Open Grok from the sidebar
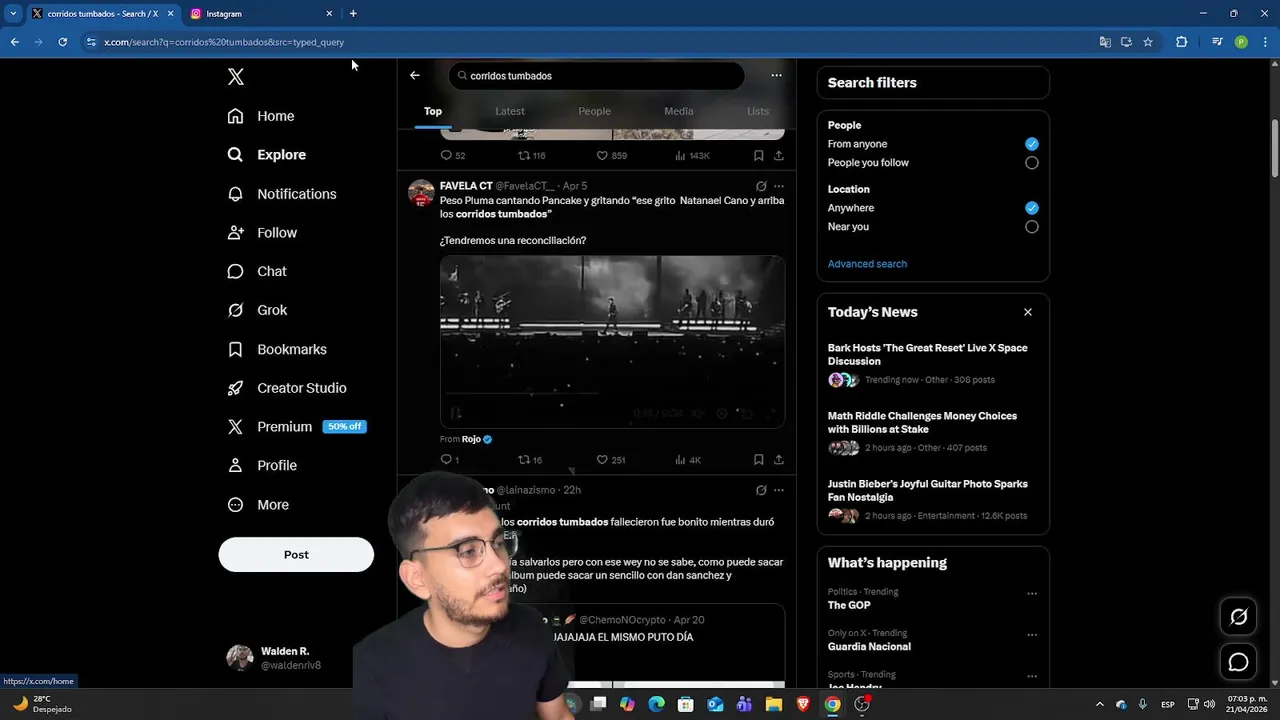 click(257, 310)
